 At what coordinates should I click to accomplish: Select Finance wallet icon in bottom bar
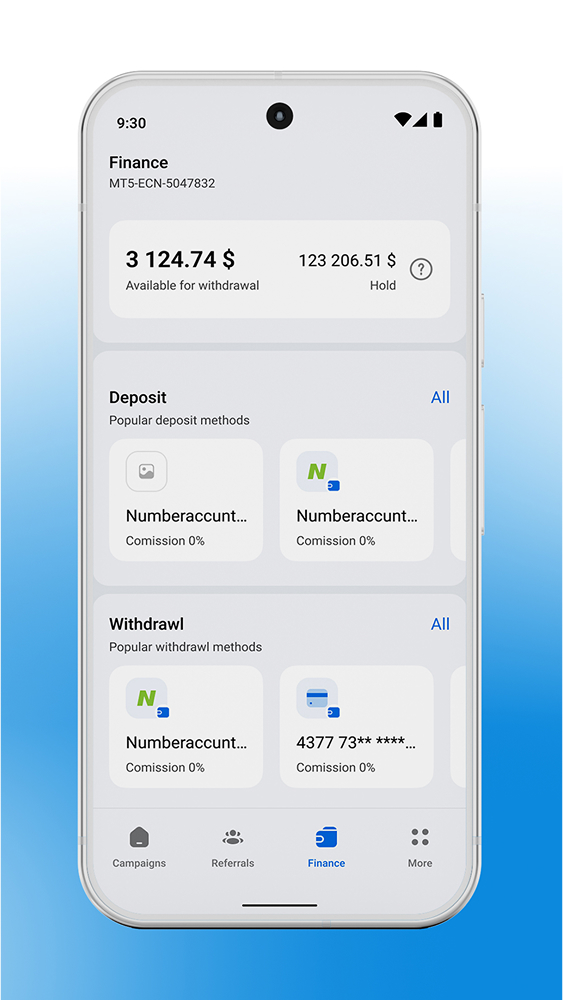(326, 837)
